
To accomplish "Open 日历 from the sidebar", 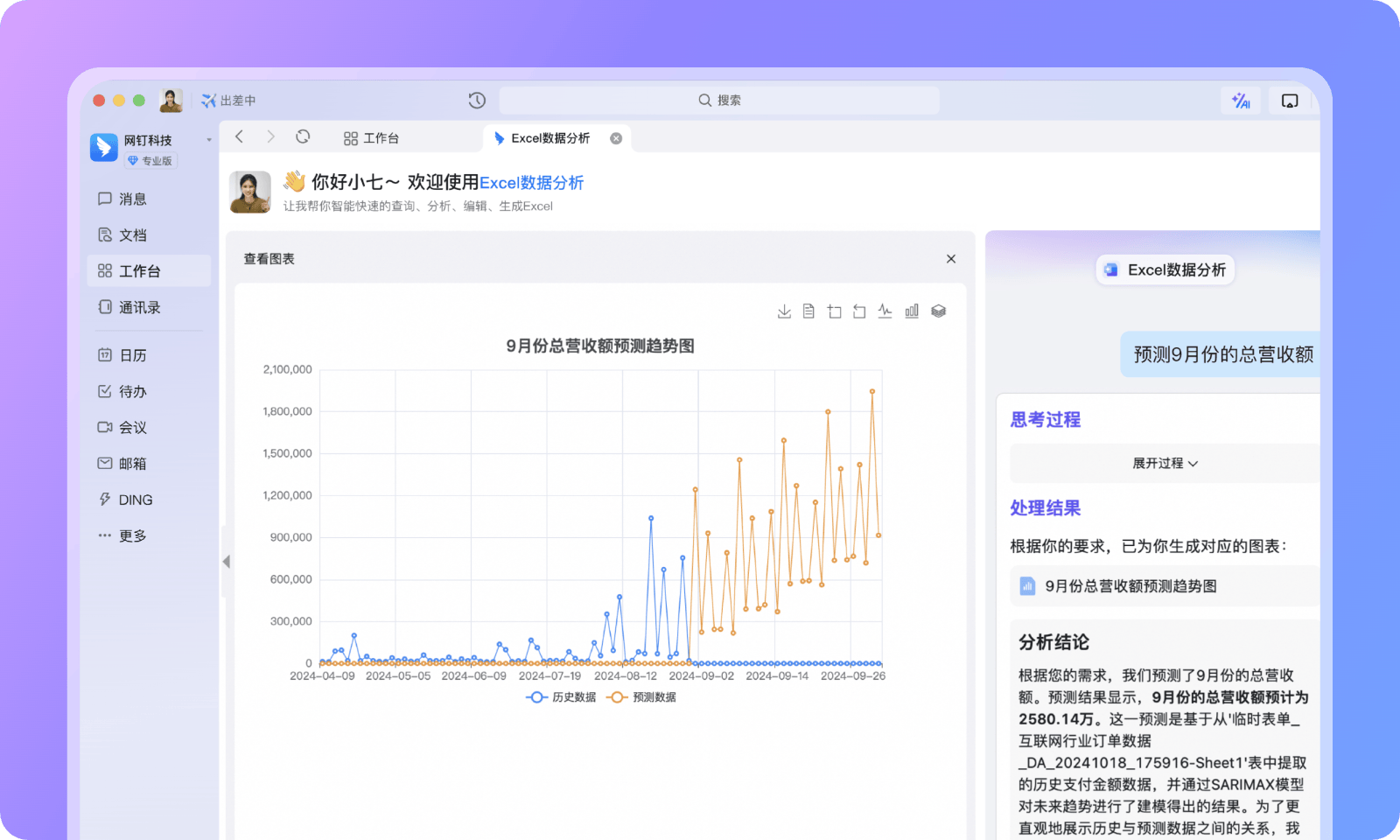I will pyautogui.click(x=132, y=355).
